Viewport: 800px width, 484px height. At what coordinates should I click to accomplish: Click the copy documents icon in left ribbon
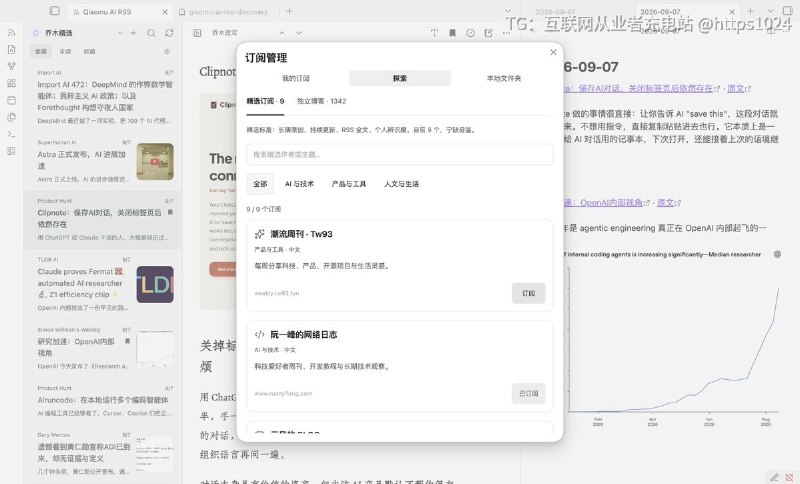coord(11,117)
